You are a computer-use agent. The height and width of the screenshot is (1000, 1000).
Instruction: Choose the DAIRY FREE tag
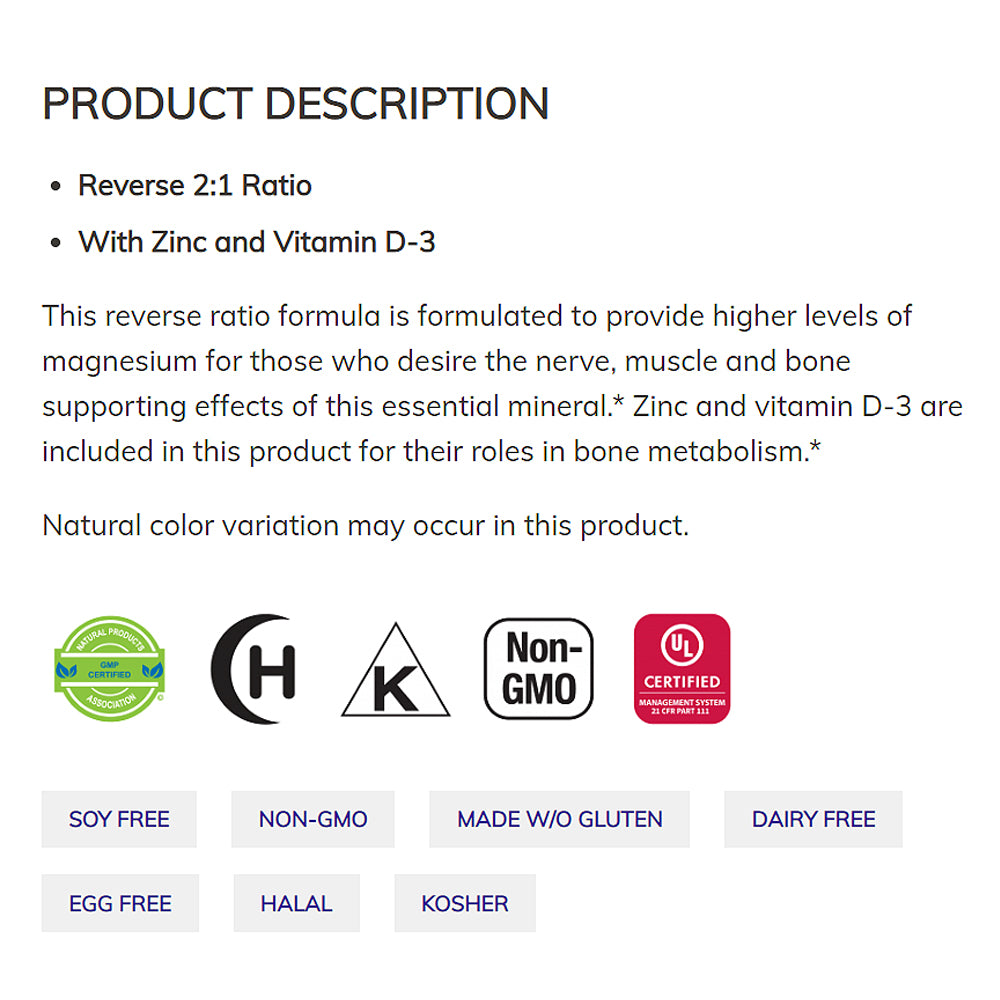pyautogui.click(x=813, y=819)
